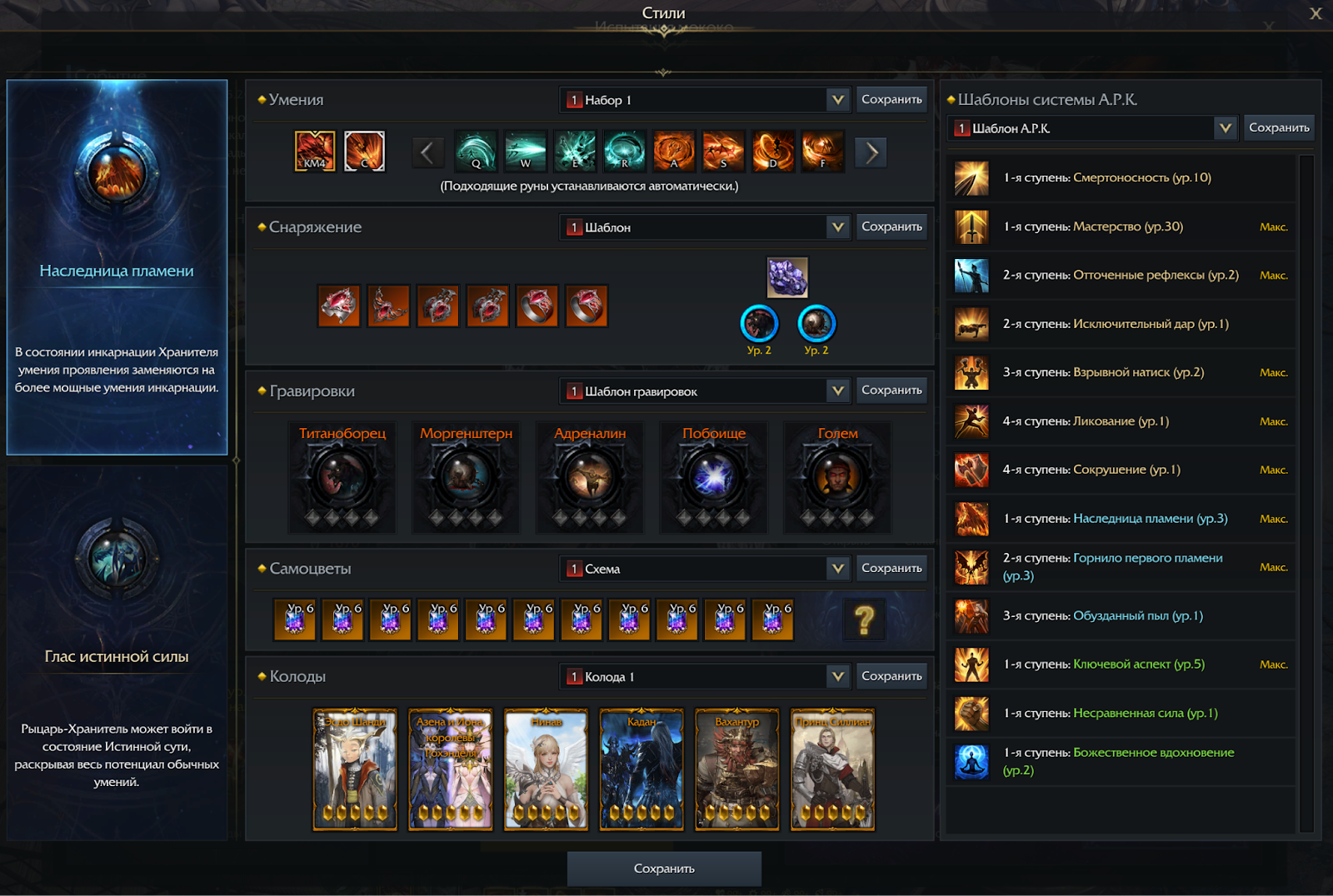Screen dimensions: 1333x896
Task: Click the A.Р.К. list scrollbar
Action: [x=1306, y=493]
